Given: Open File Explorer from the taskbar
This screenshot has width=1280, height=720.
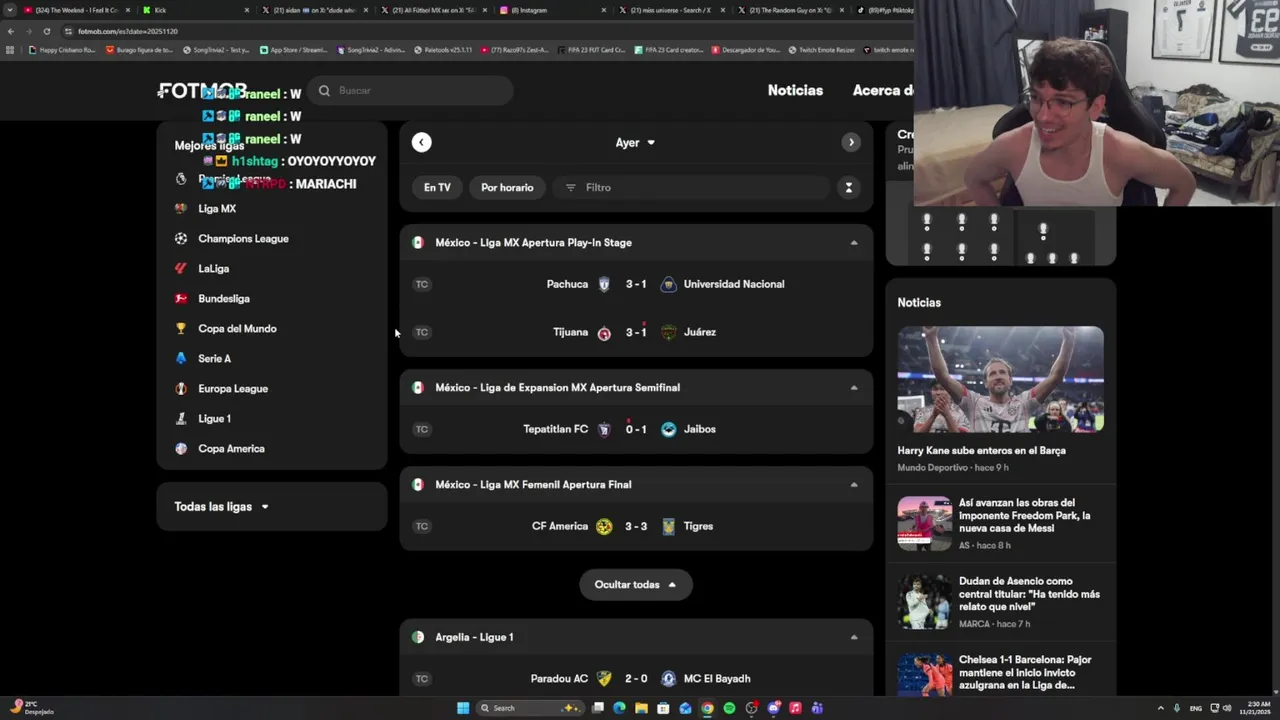Looking at the screenshot, I should (641, 708).
